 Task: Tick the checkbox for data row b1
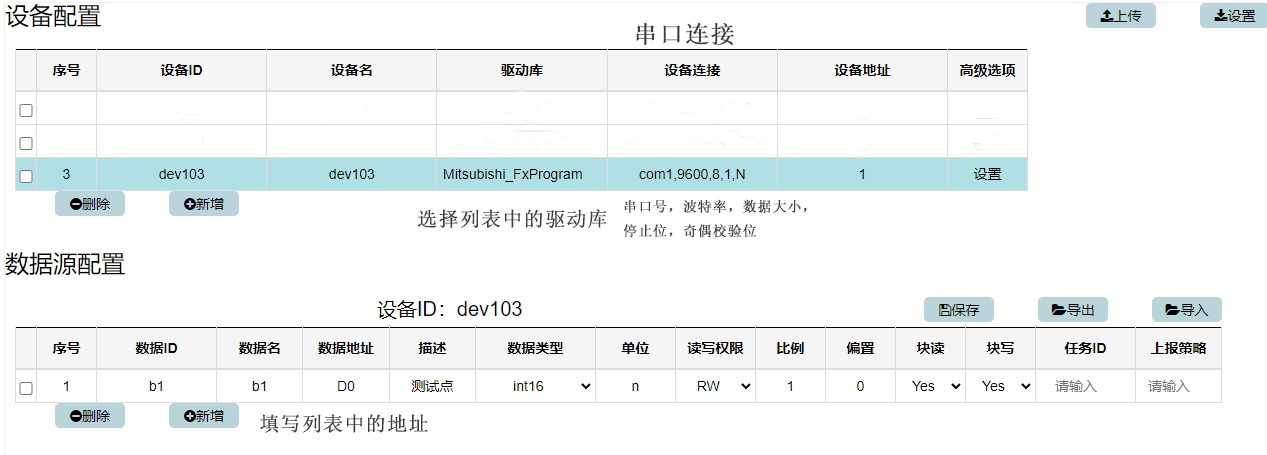tap(27, 387)
